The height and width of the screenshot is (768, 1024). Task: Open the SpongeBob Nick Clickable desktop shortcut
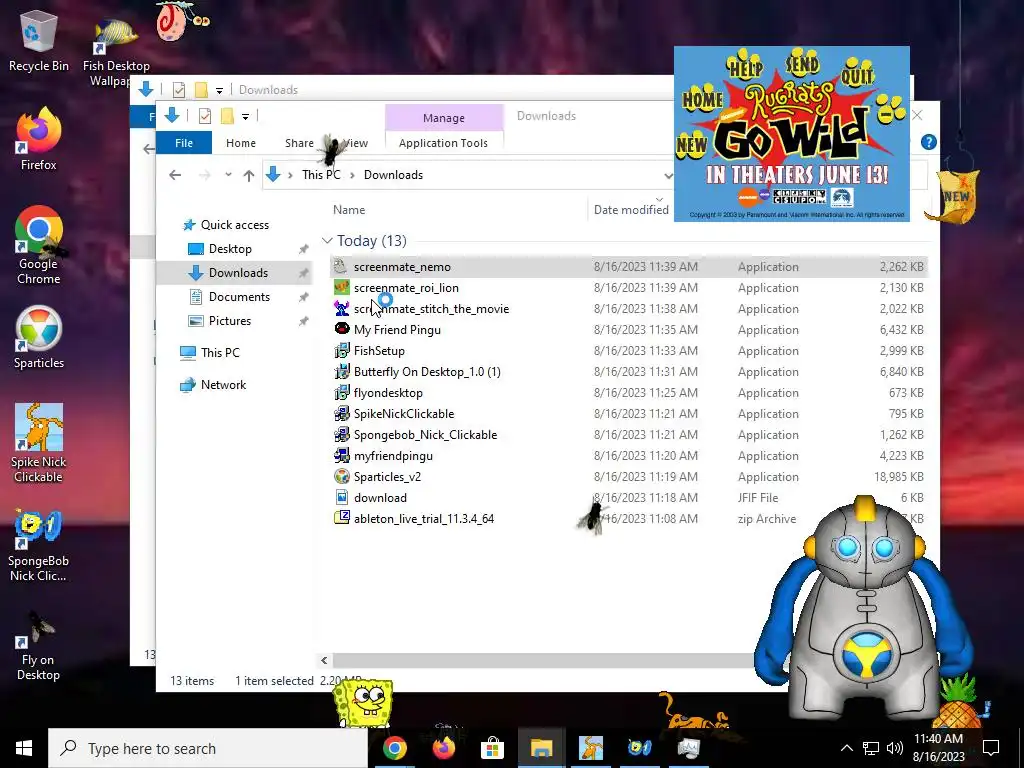(38, 546)
